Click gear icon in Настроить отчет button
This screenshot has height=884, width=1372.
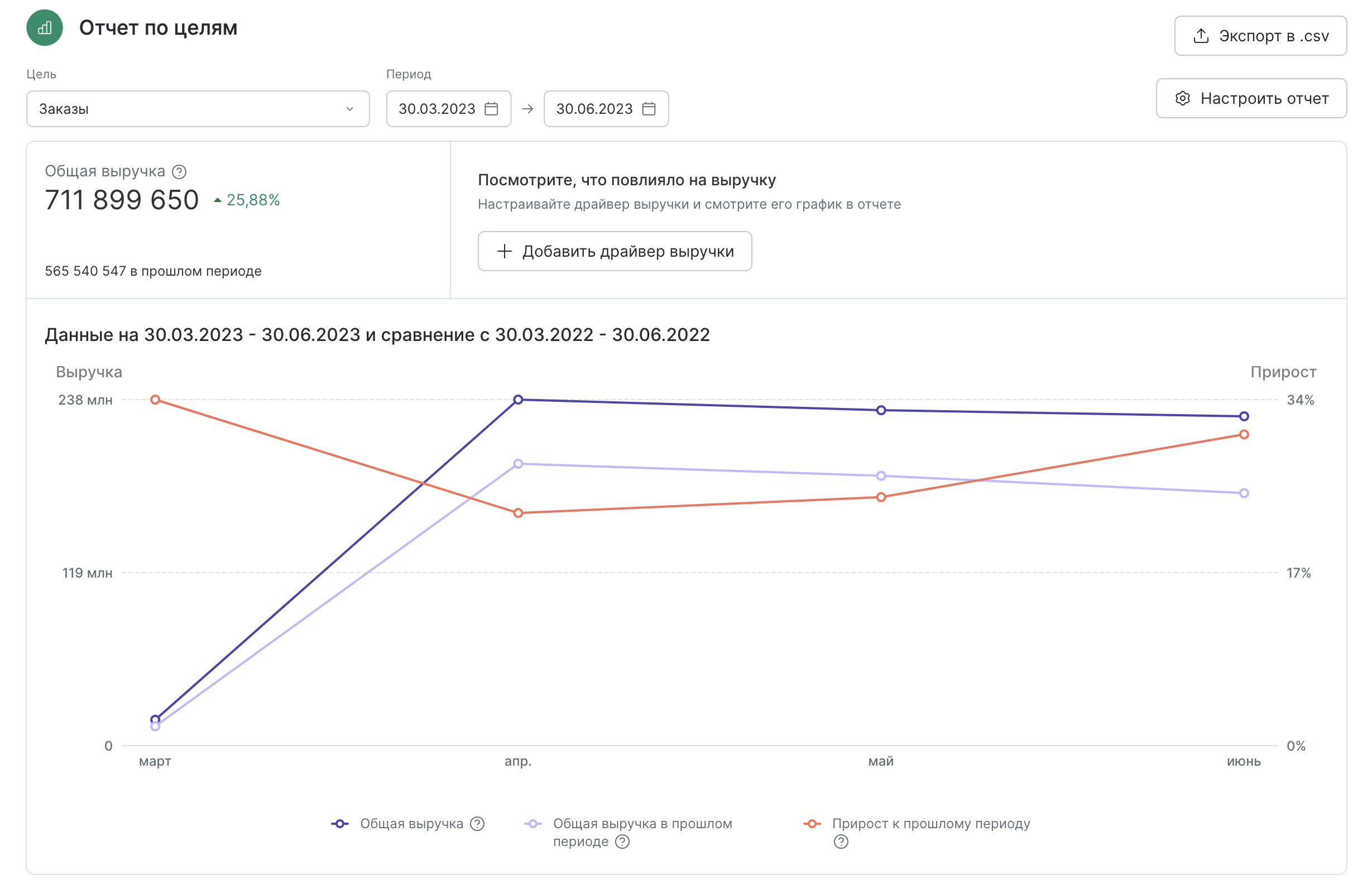pyautogui.click(x=1182, y=98)
